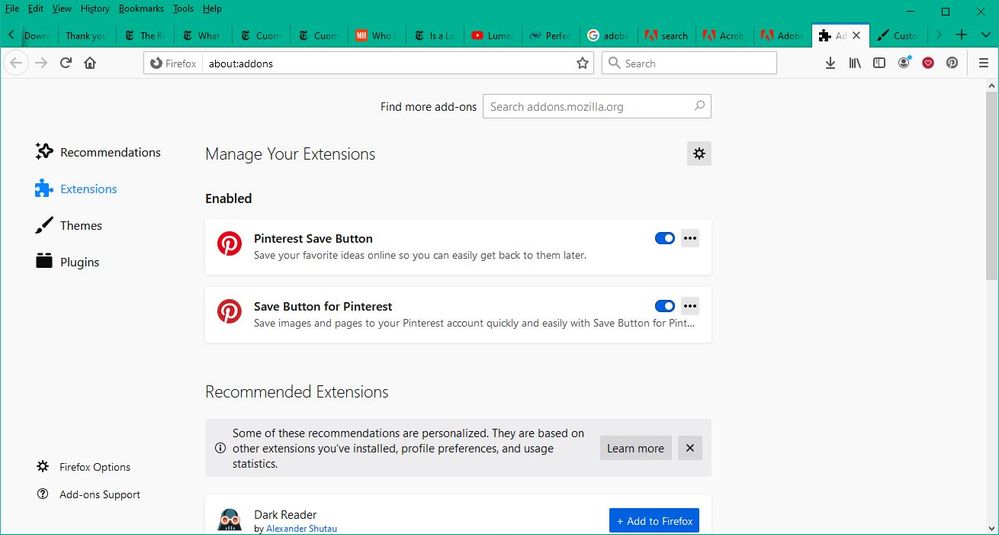Click the scrollbar up arrow
Screen dimensions: 999x535
[x=992, y=85]
